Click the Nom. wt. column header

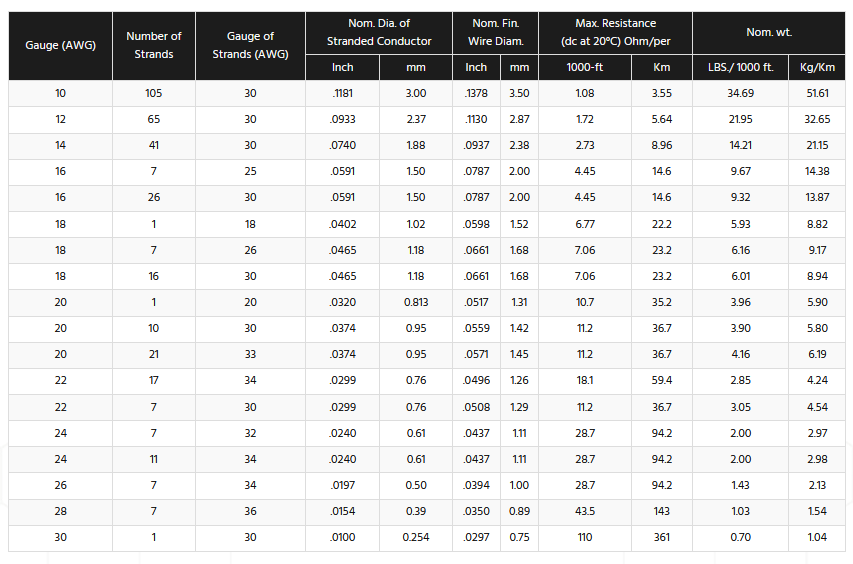[768, 32]
